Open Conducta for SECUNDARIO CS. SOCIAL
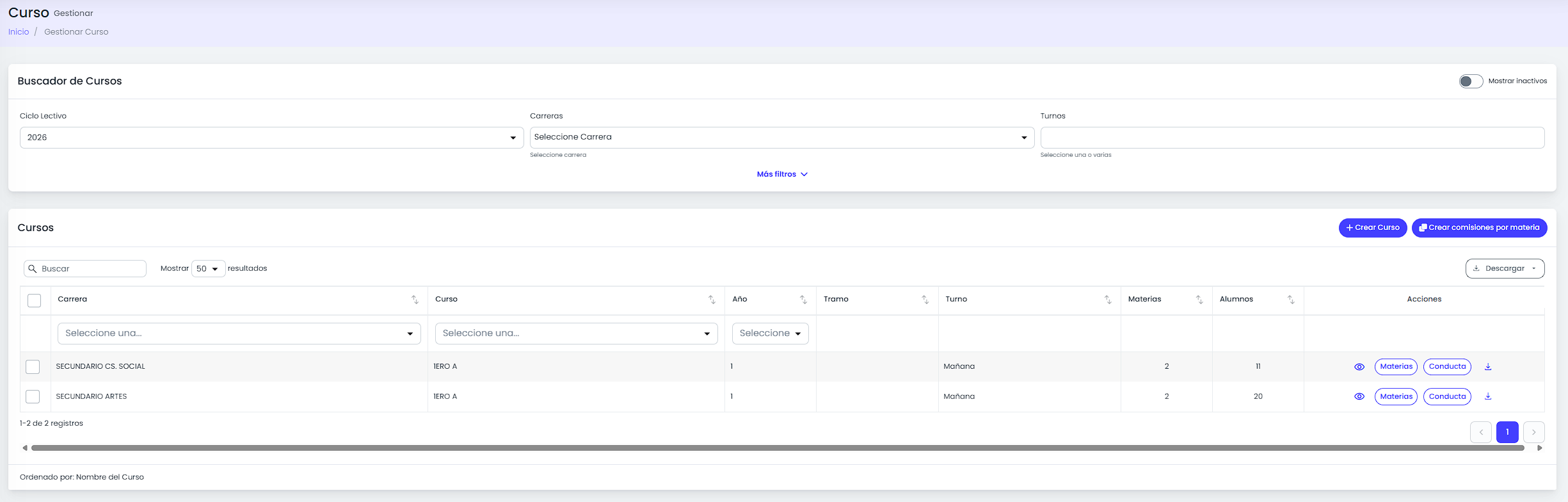1568x502 pixels. (x=1447, y=367)
